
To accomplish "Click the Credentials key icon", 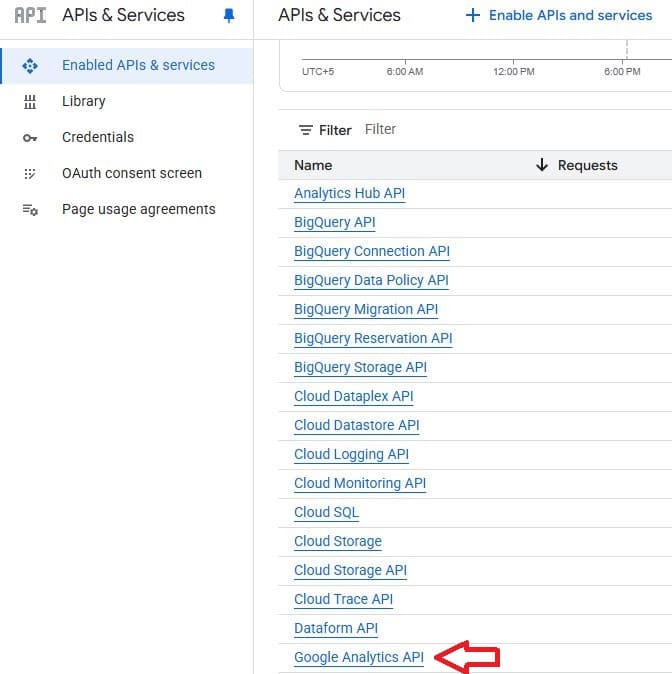I will click(x=30, y=137).
